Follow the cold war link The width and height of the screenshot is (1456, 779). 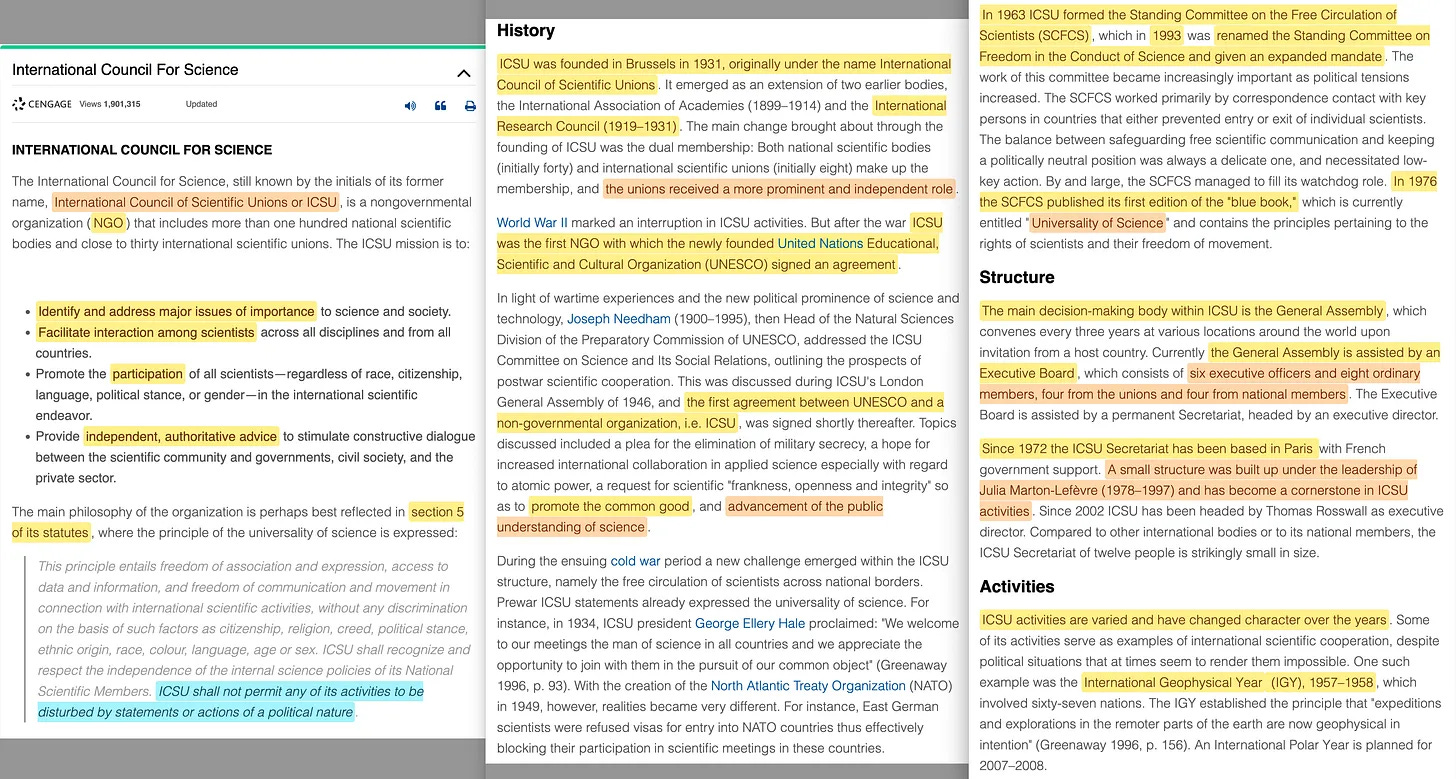tap(636, 562)
